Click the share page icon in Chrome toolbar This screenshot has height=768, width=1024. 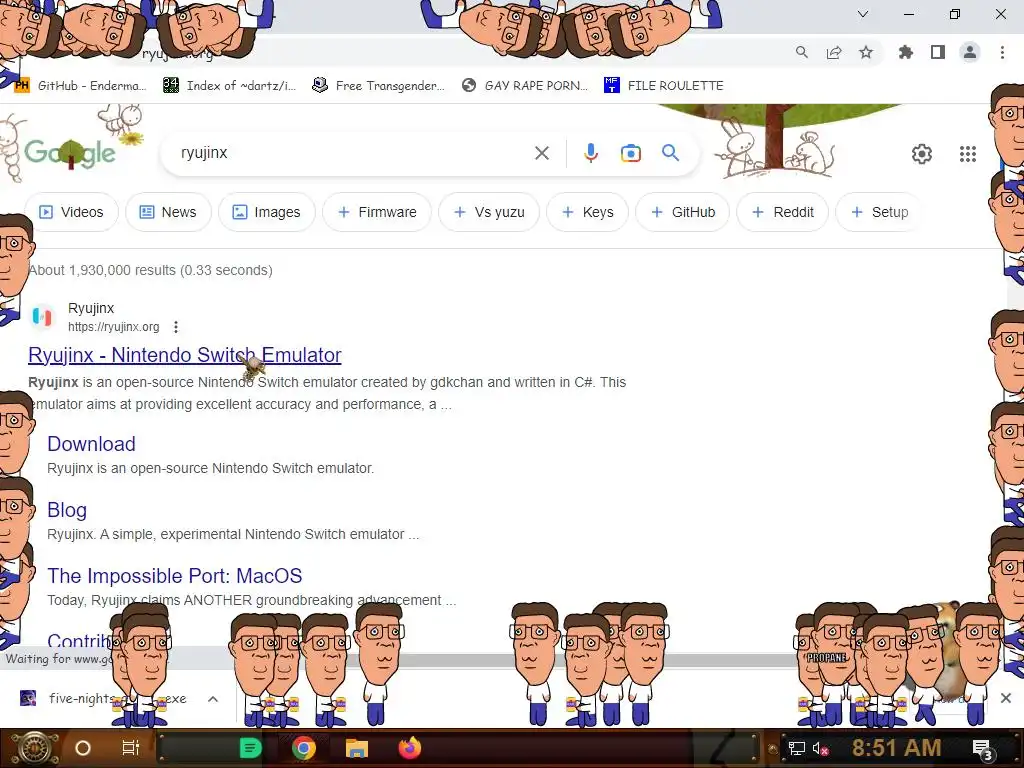(x=834, y=52)
